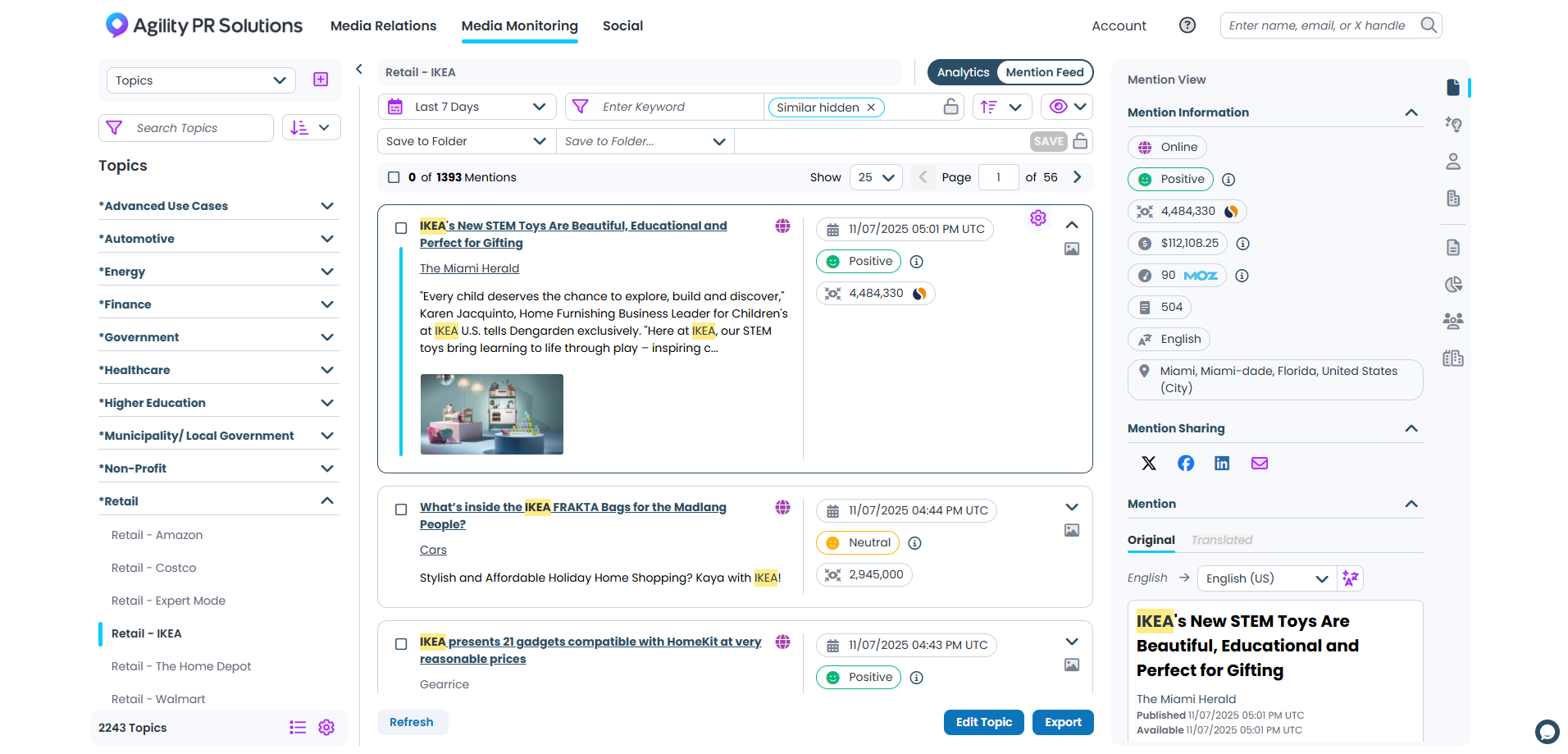Share the mention on X
This screenshot has width=1568, height=754.
[1149, 464]
